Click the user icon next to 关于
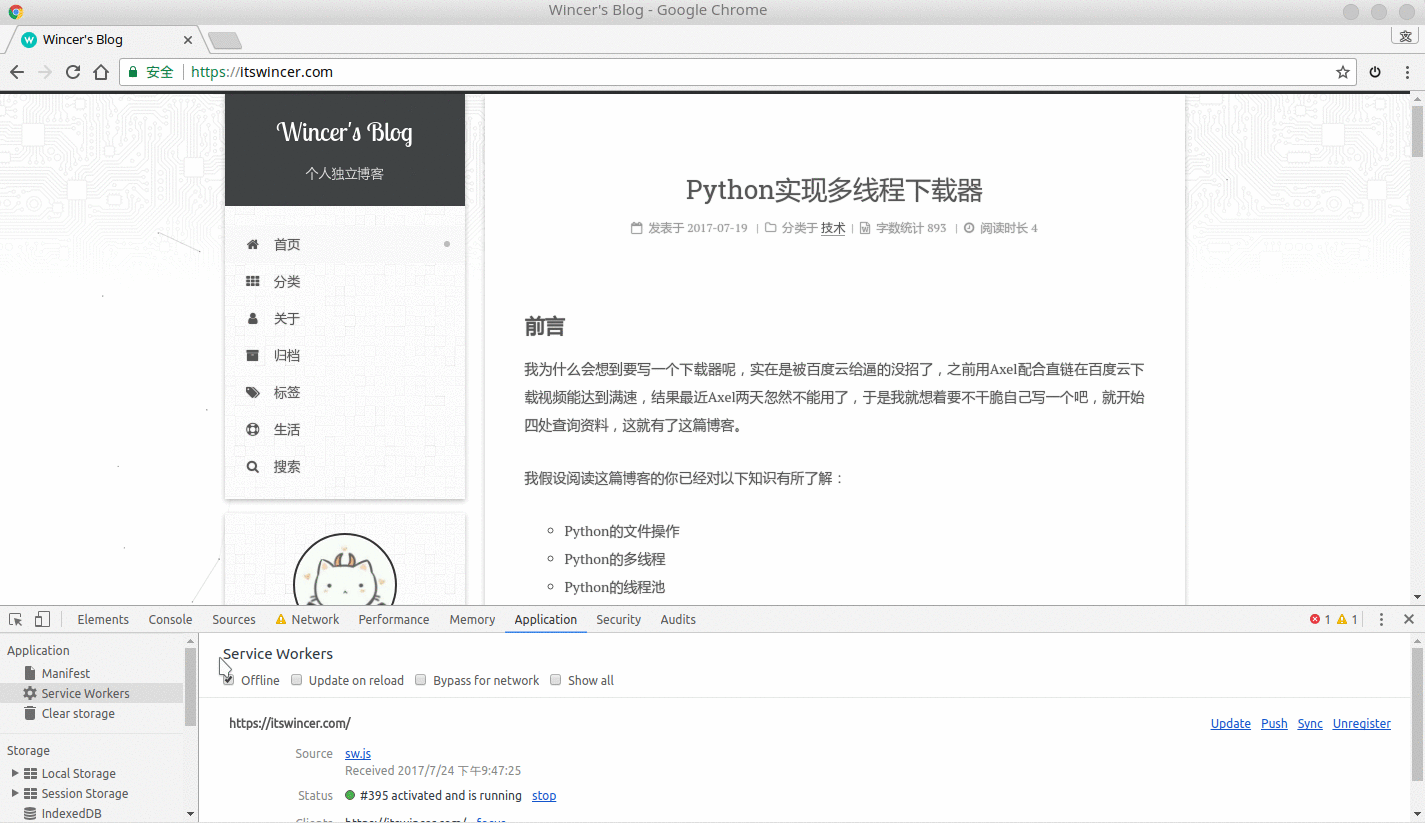The height and width of the screenshot is (823, 1425). pos(253,318)
